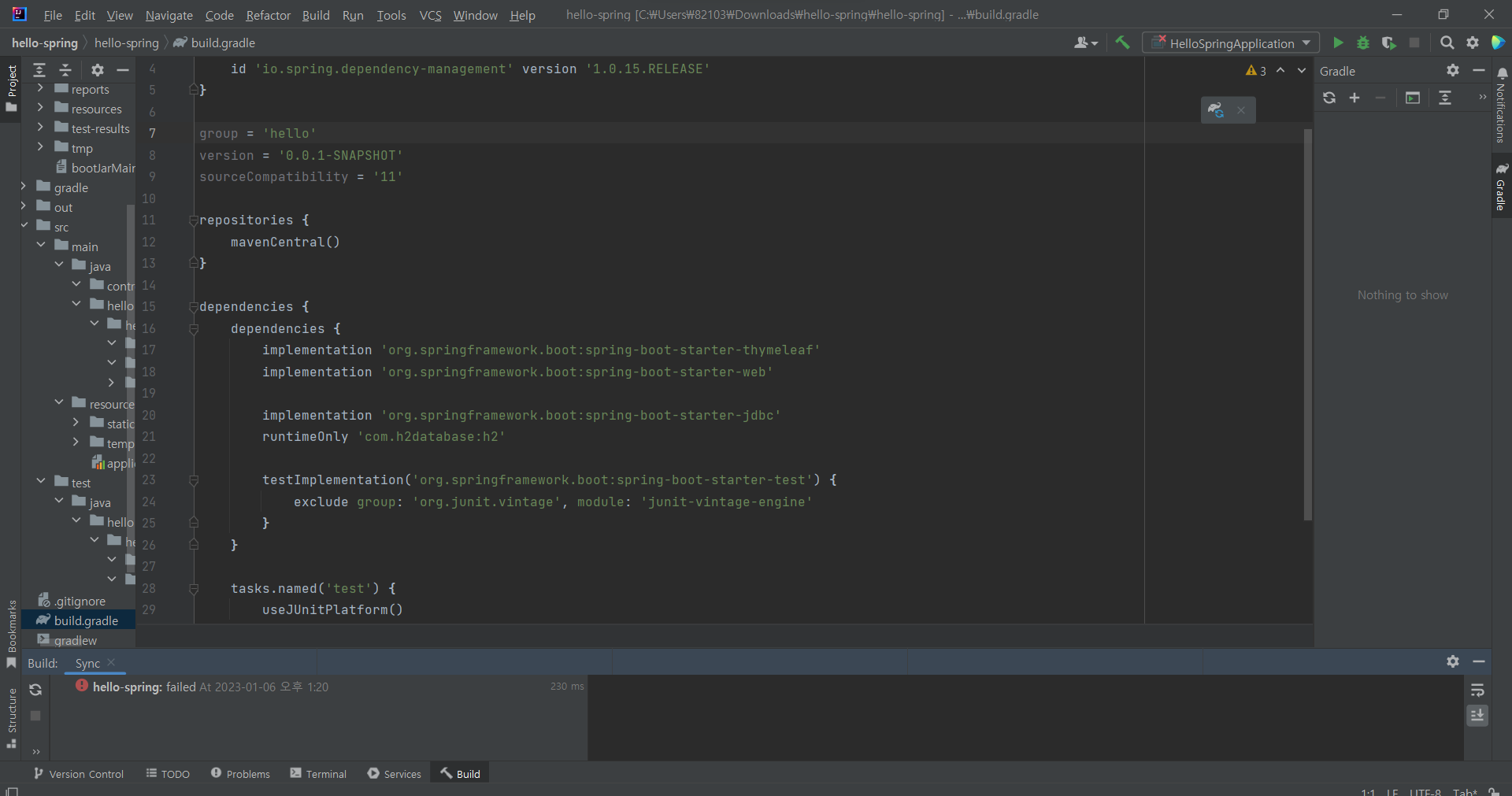Select the Sync tab in Build panel

coord(87,664)
